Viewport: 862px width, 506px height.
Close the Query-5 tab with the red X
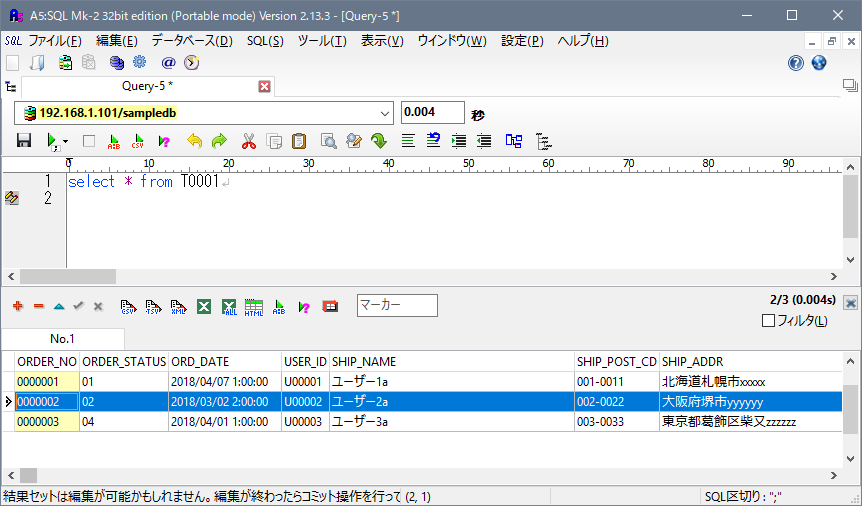[264, 86]
